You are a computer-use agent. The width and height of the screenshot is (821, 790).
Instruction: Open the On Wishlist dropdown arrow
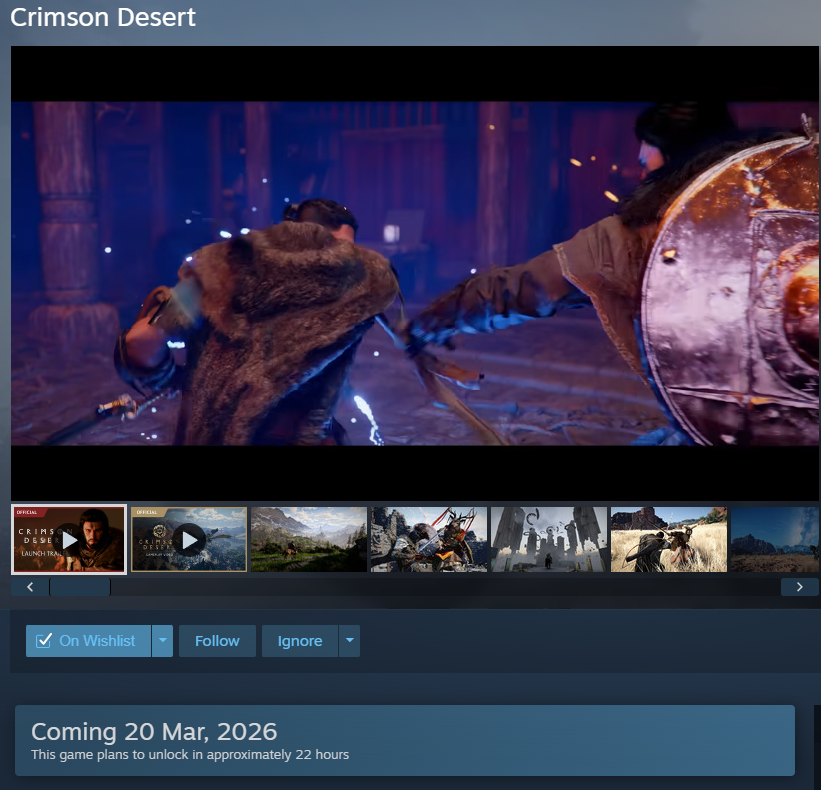[x=162, y=641]
